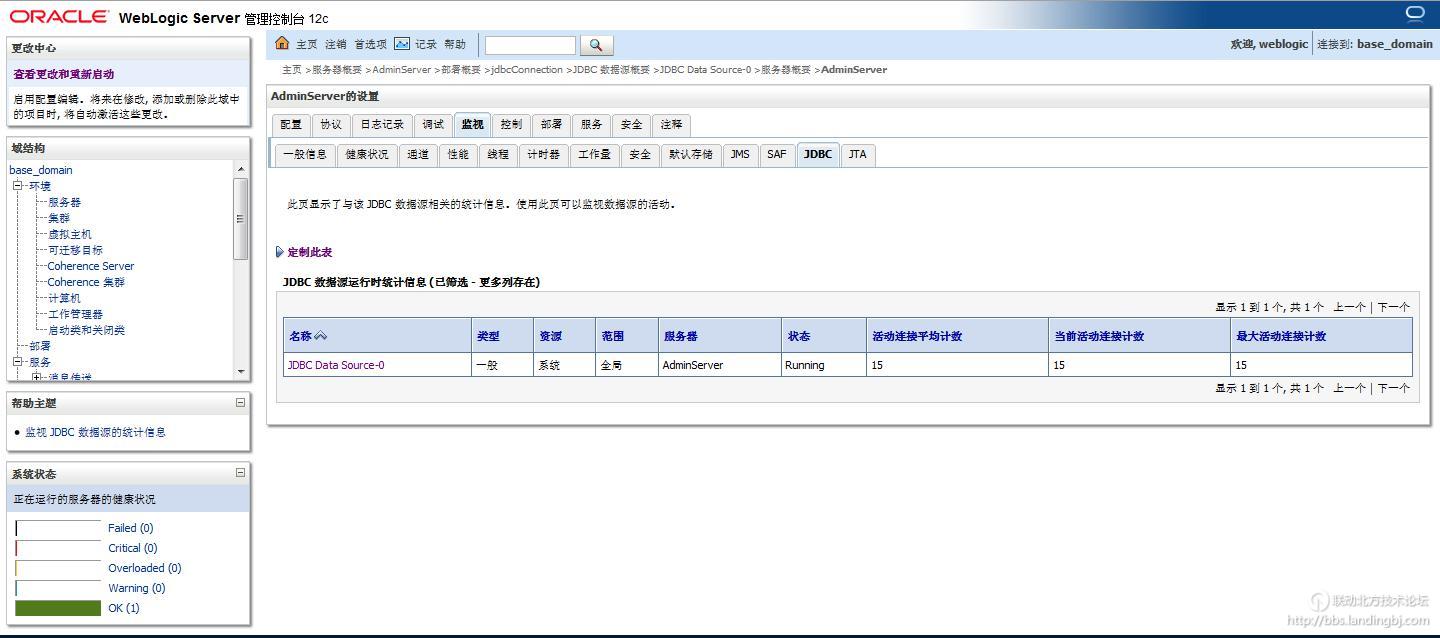The image size is (1440, 638).
Task: Click the 主页 home icon in the toolbar
Action: (283, 44)
